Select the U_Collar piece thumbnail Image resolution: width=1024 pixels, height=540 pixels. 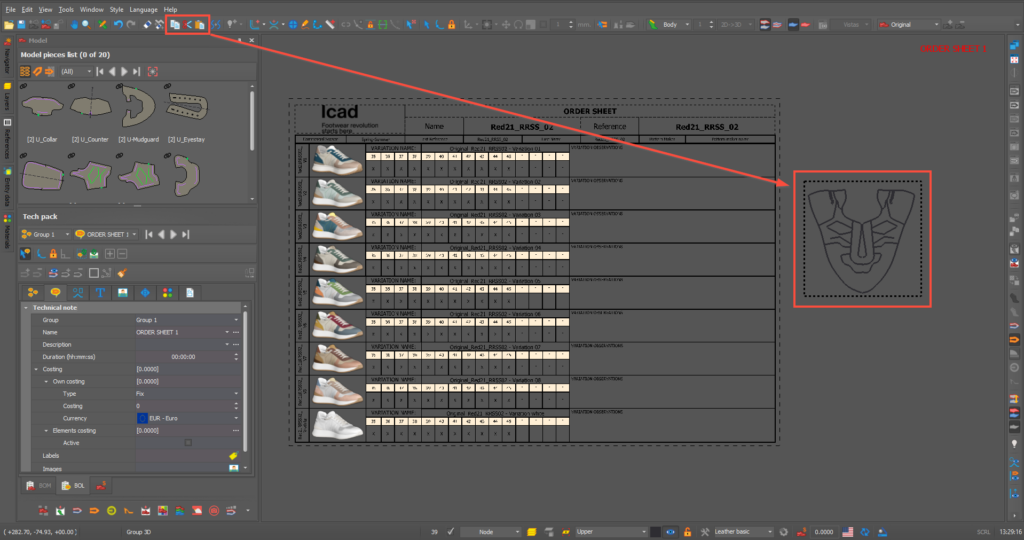(41, 112)
